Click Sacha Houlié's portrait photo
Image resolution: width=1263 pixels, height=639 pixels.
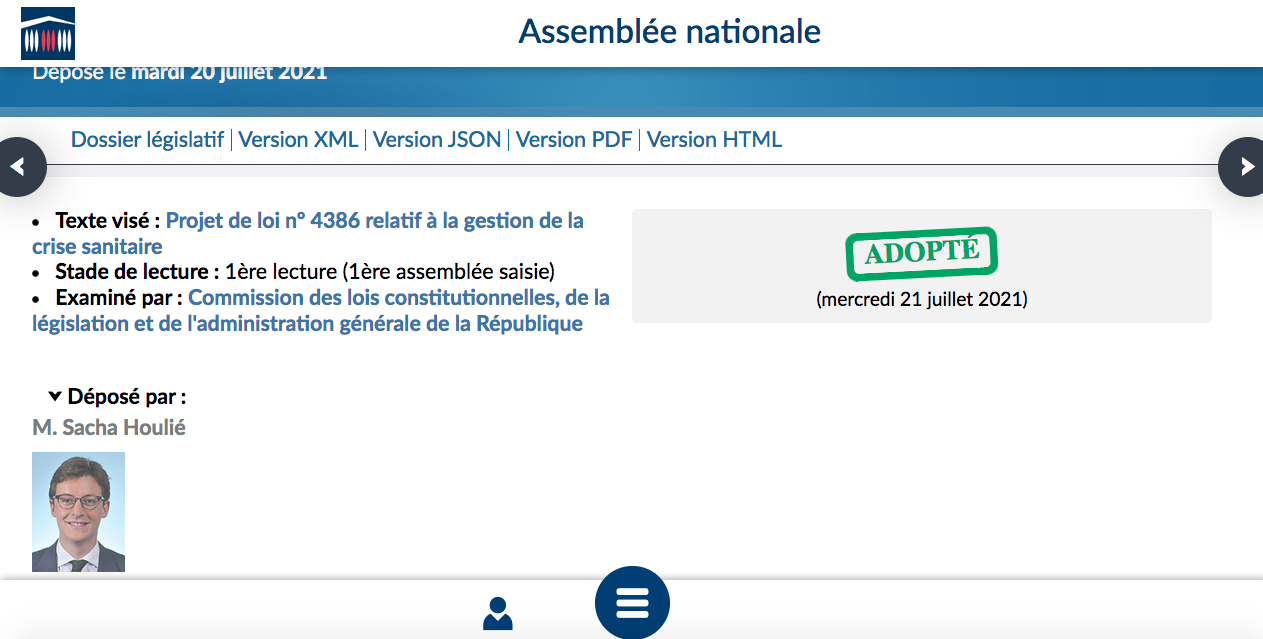click(78, 512)
